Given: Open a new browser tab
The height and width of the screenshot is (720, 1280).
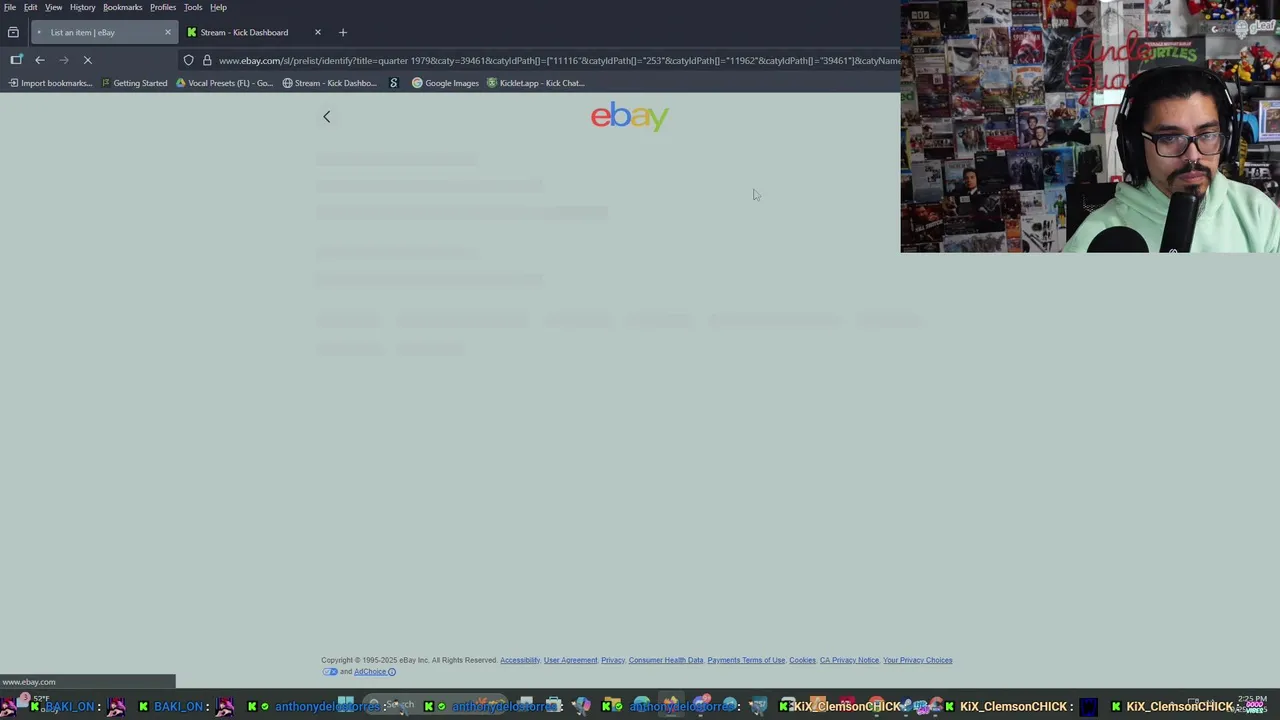Looking at the screenshot, I should point(343,32).
